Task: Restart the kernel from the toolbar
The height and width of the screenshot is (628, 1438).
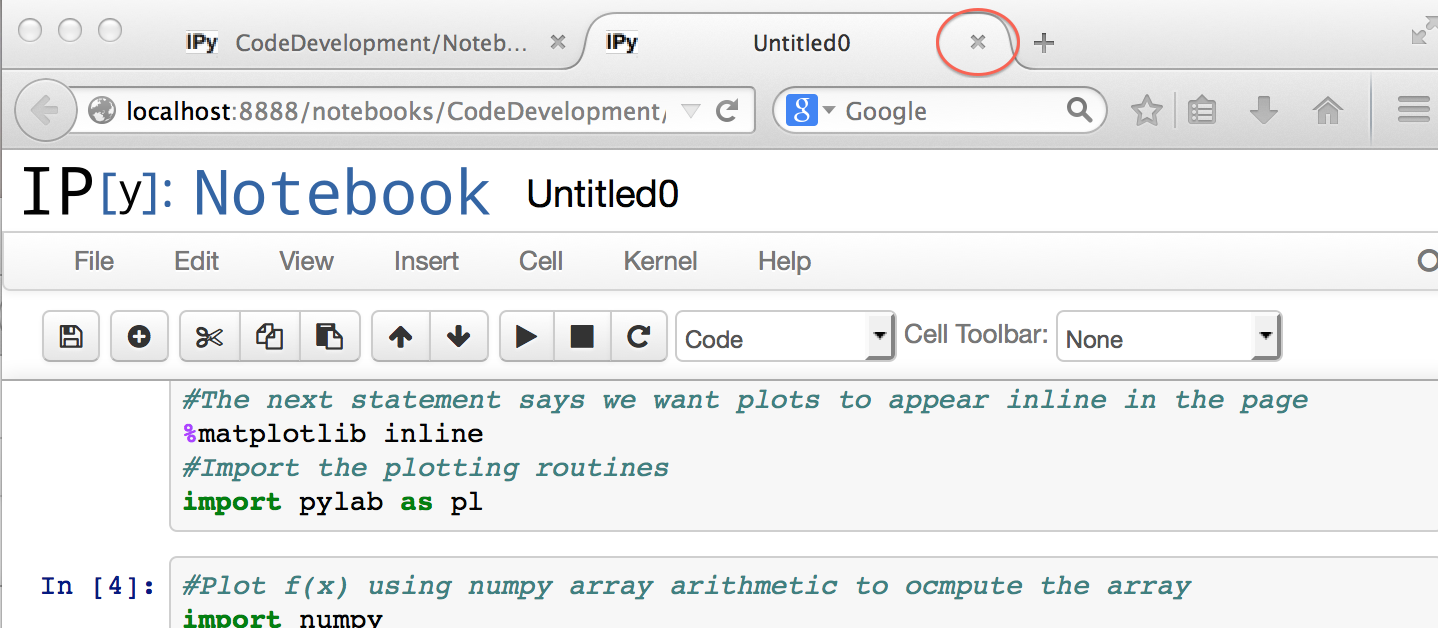Action: tap(638, 338)
